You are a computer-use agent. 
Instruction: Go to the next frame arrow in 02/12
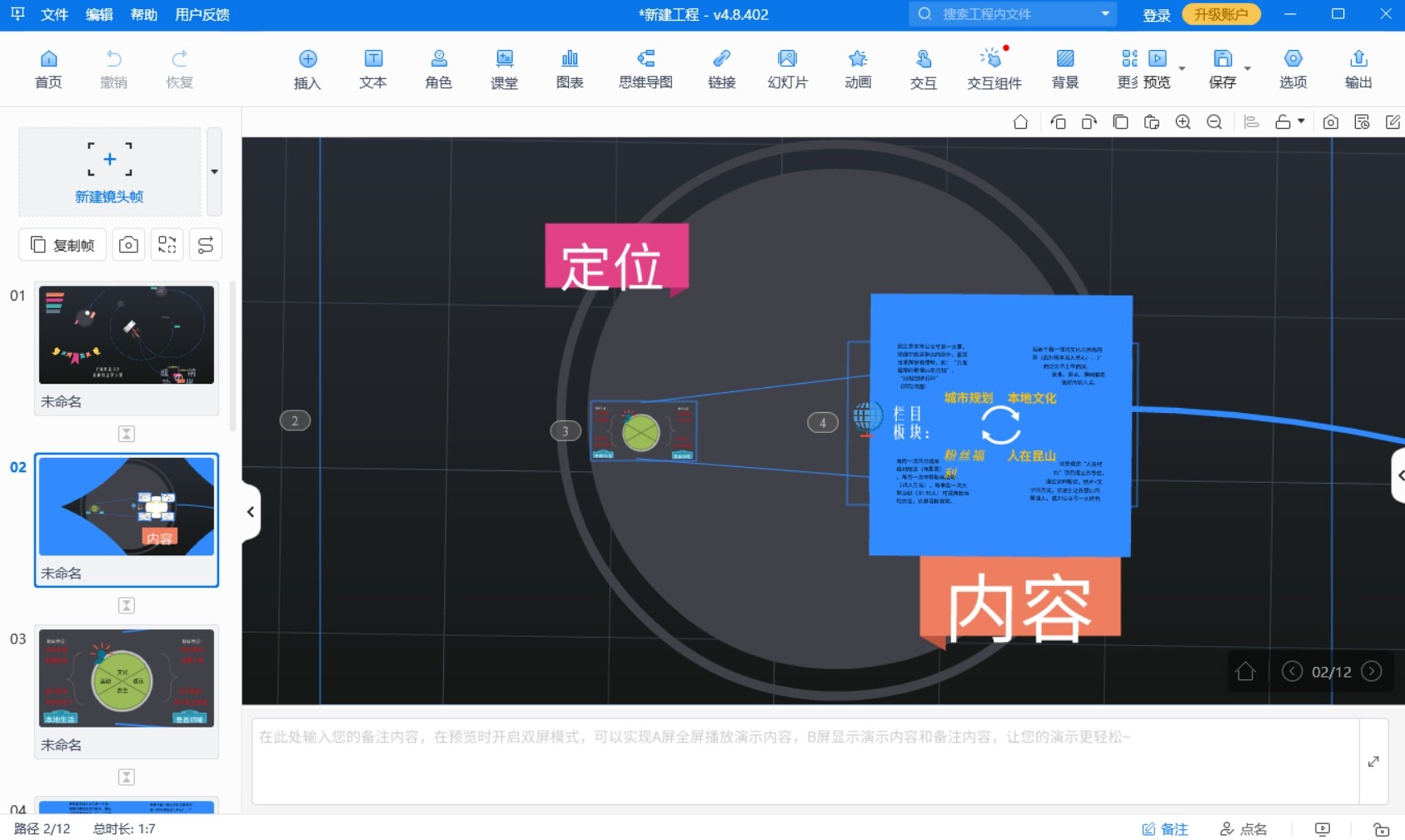(1372, 671)
